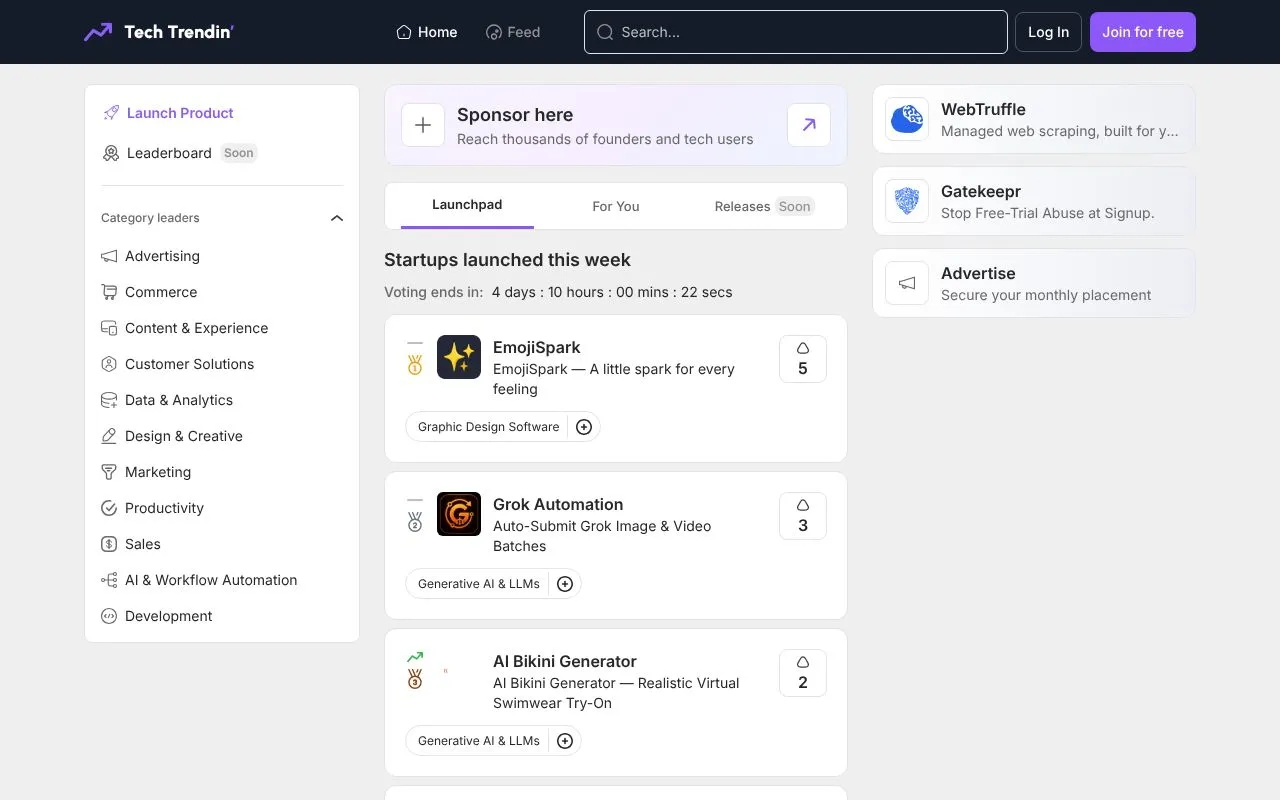Click the Grok Automation app icon
Image resolution: width=1280 pixels, height=800 pixels.
click(459, 514)
